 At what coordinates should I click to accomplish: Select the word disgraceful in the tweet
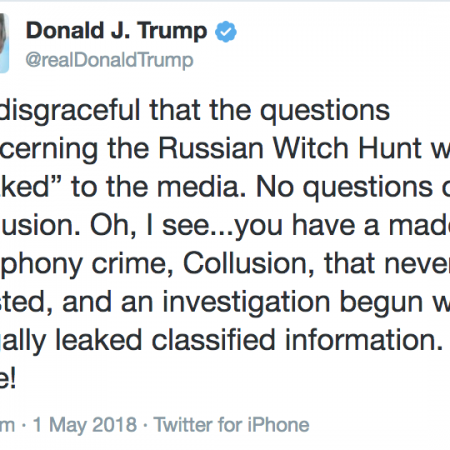(70, 110)
